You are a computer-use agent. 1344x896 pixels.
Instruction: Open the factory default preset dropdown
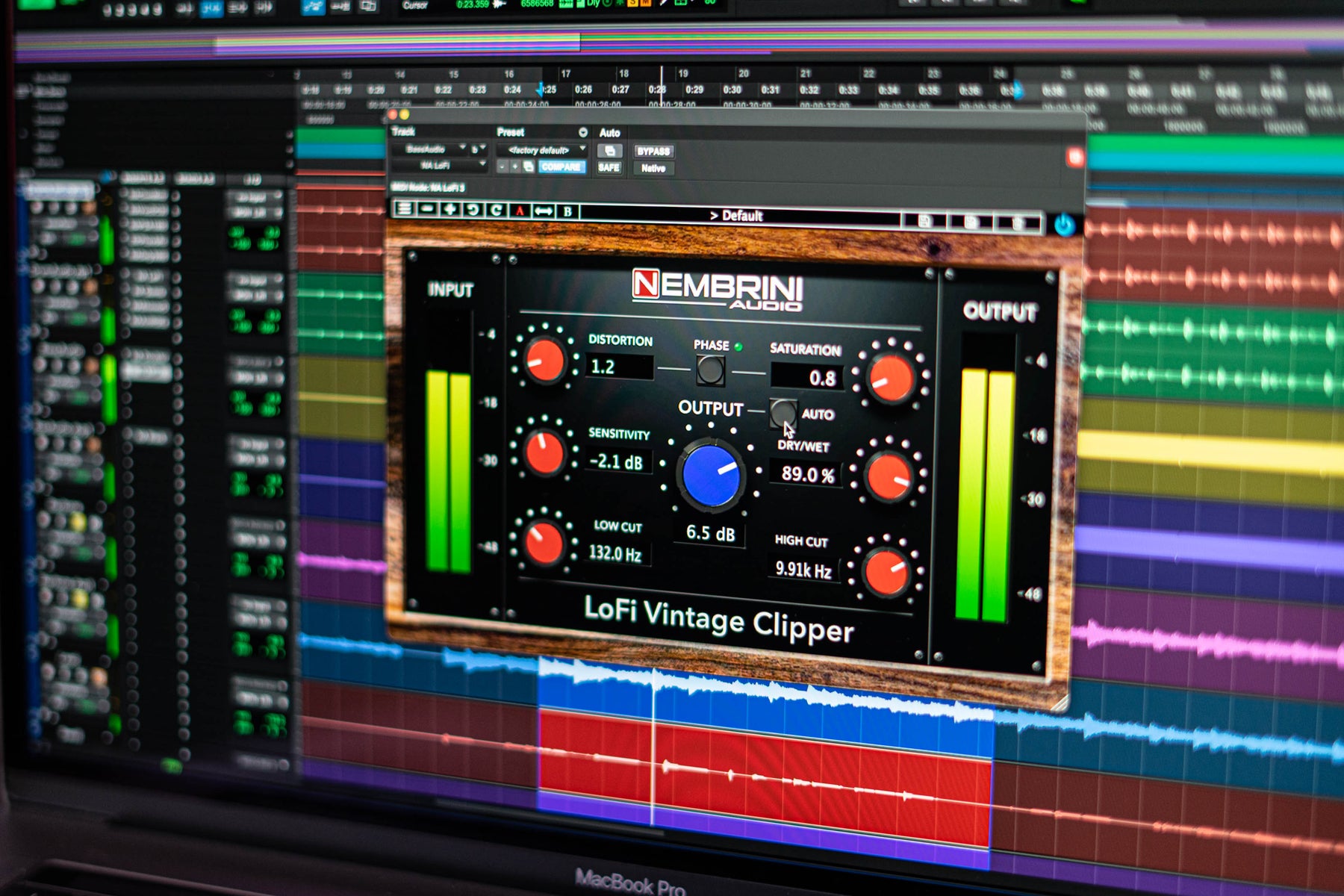click(541, 150)
